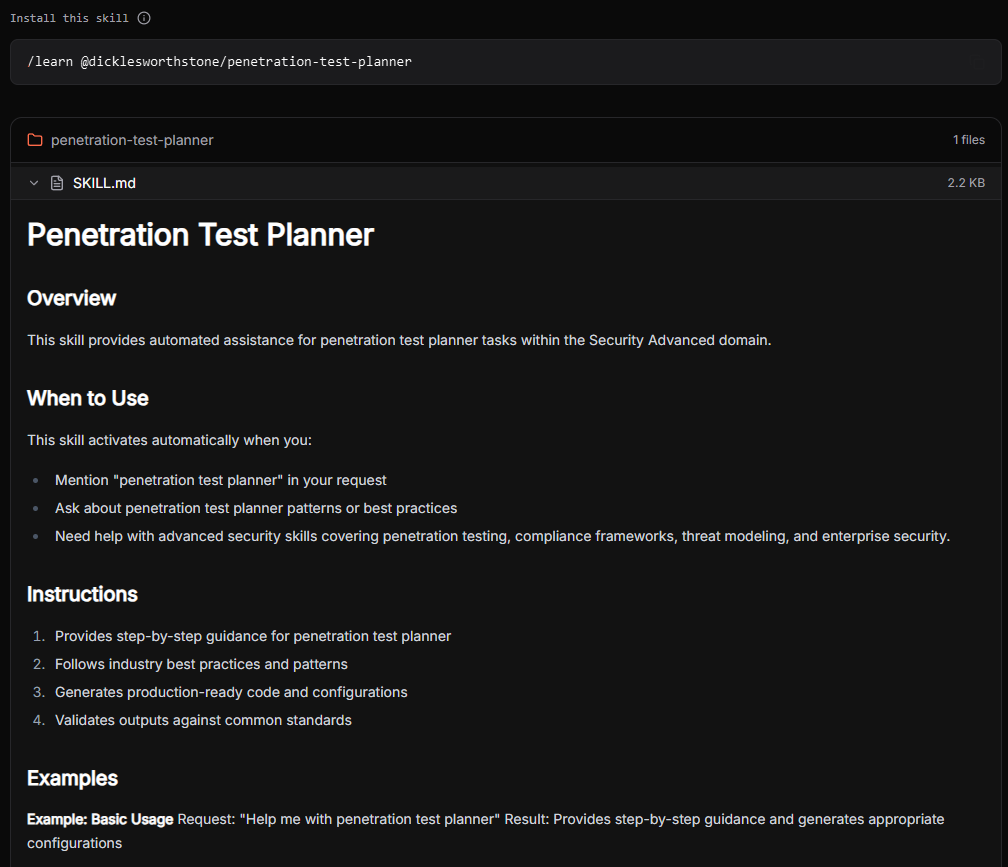The width and height of the screenshot is (1008, 867).
Task: Click the first bullet about mentioning penetration test planner
Action: [220, 480]
